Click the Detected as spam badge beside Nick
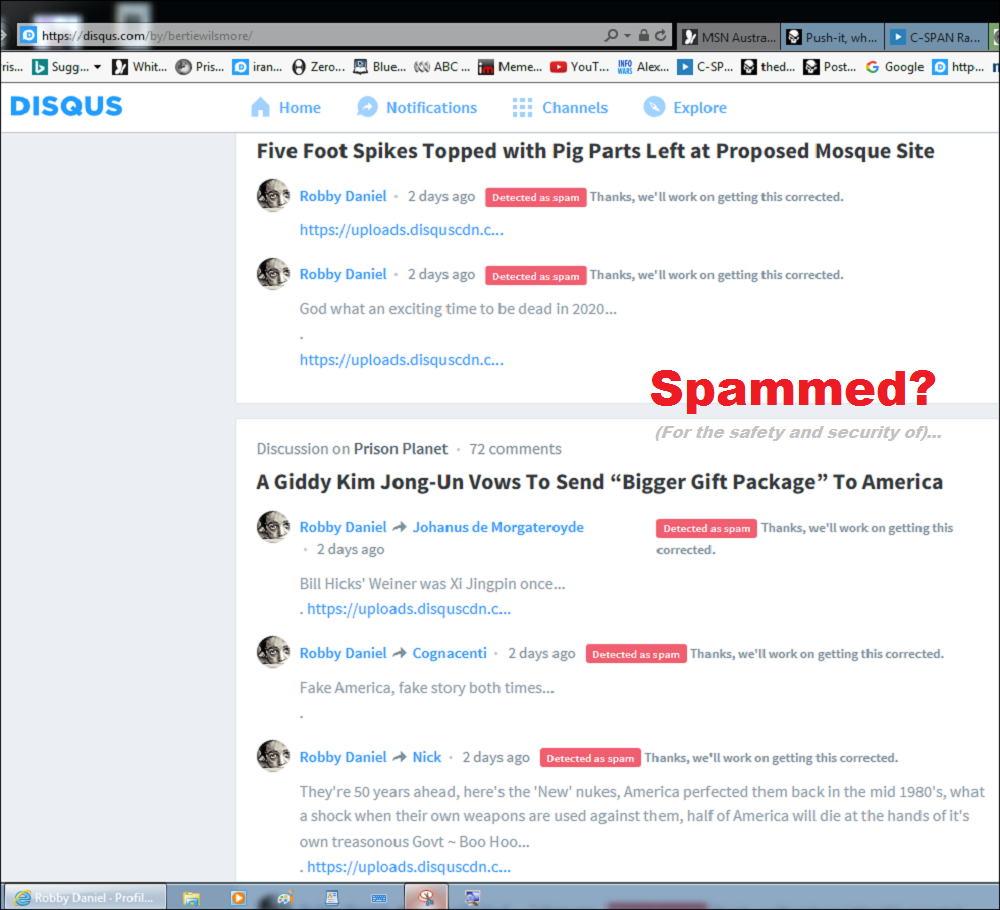1000x910 pixels. [590, 758]
